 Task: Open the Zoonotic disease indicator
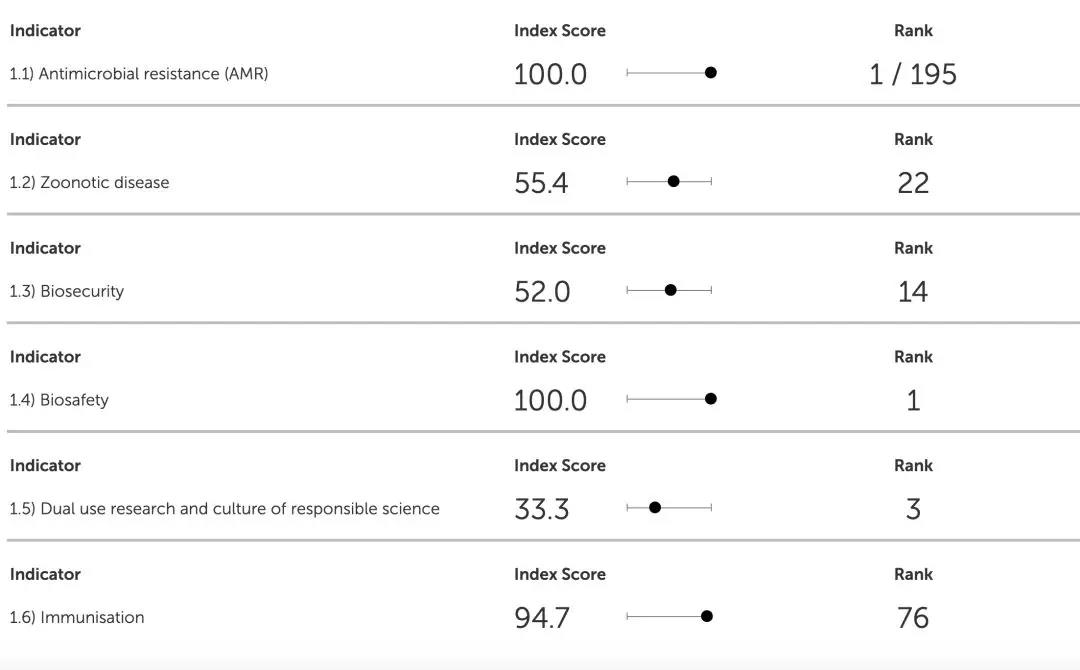(90, 183)
